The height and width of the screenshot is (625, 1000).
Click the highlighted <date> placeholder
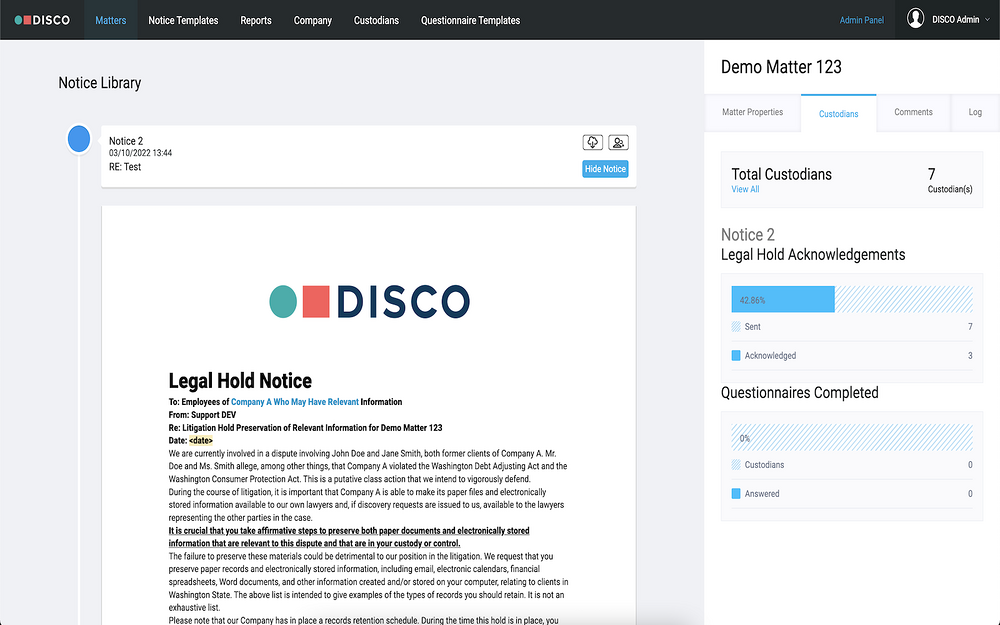[x=201, y=441]
